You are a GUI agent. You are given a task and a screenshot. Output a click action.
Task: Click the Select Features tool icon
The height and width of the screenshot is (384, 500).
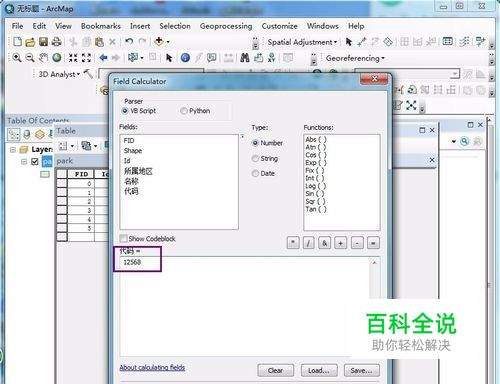(x=133, y=58)
